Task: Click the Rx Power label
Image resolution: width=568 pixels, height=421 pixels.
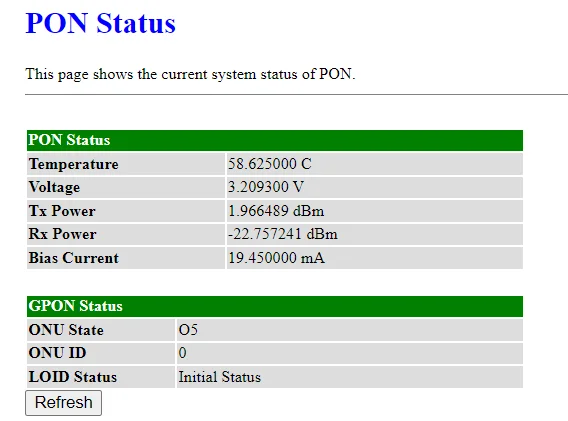Action: pyautogui.click(x=62, y=234)
